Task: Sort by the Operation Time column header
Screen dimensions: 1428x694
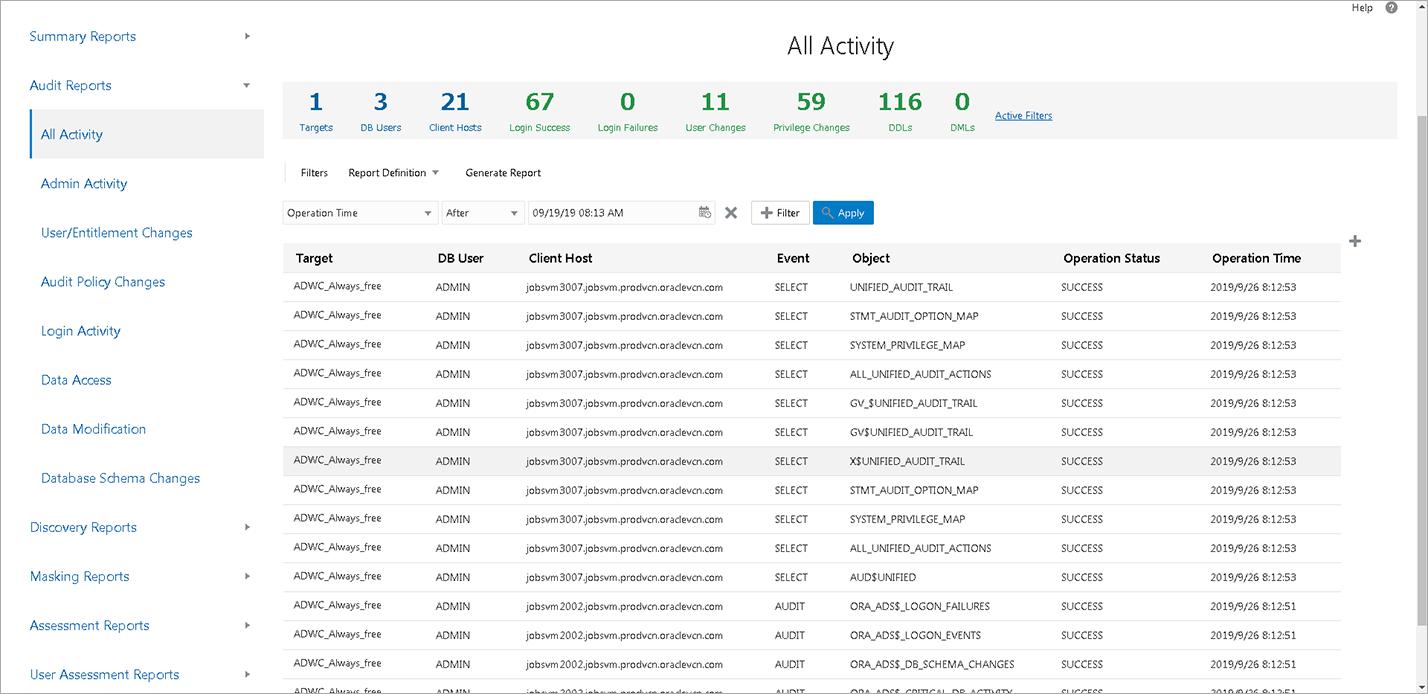Action: [1256, 258]
